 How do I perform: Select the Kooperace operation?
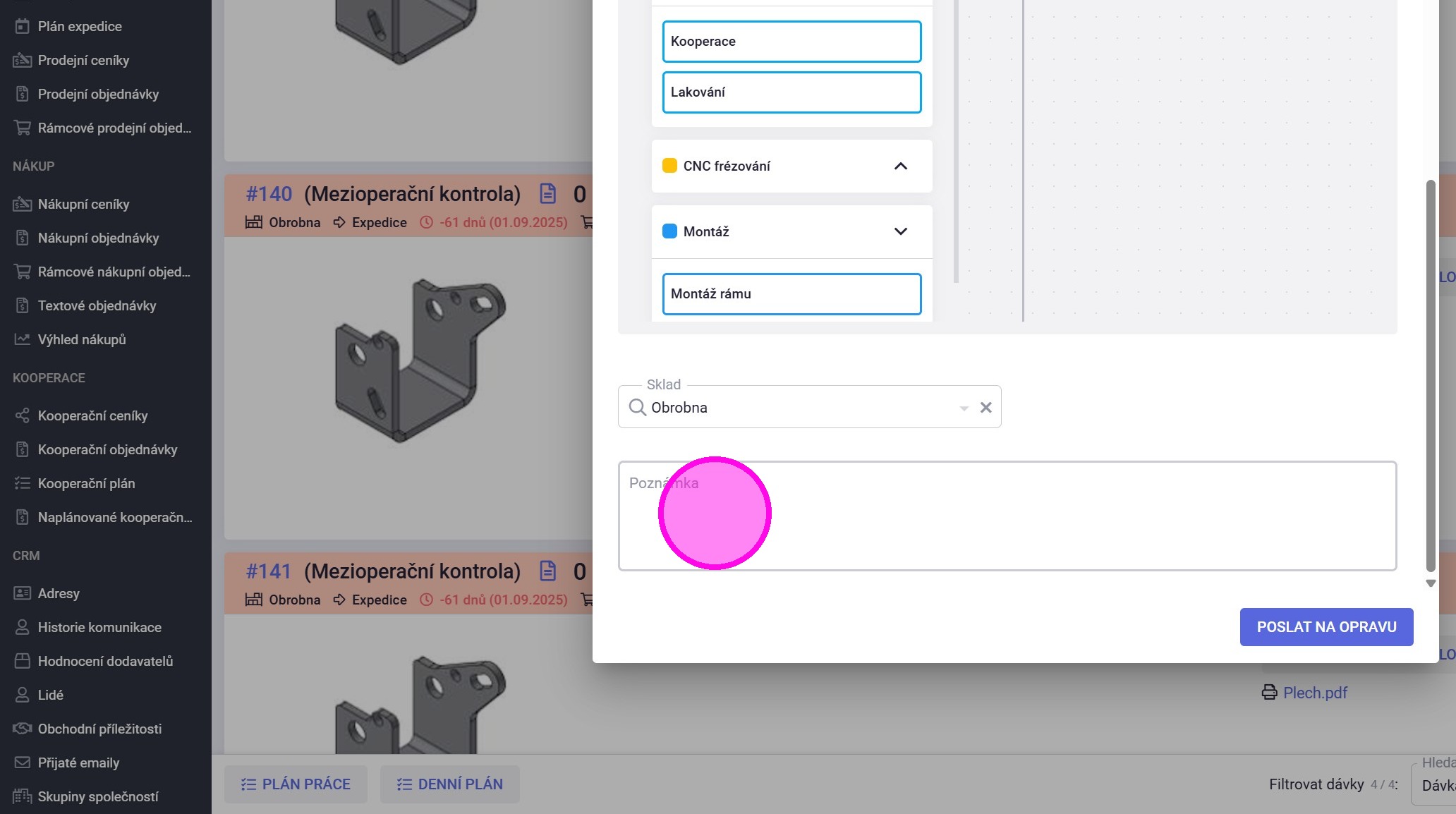[x=791, y=42]
